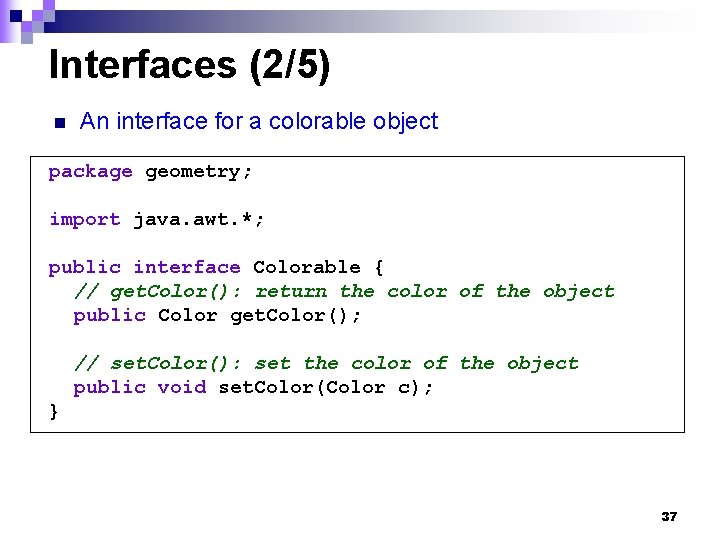720x540 pixels.
Task: Click the word "geometry" in package line
Action: tap(193, 172)
